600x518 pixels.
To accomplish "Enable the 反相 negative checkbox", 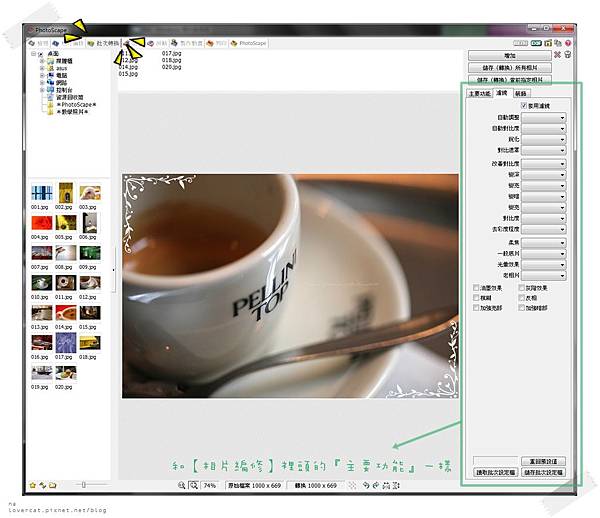I will 521,298.
